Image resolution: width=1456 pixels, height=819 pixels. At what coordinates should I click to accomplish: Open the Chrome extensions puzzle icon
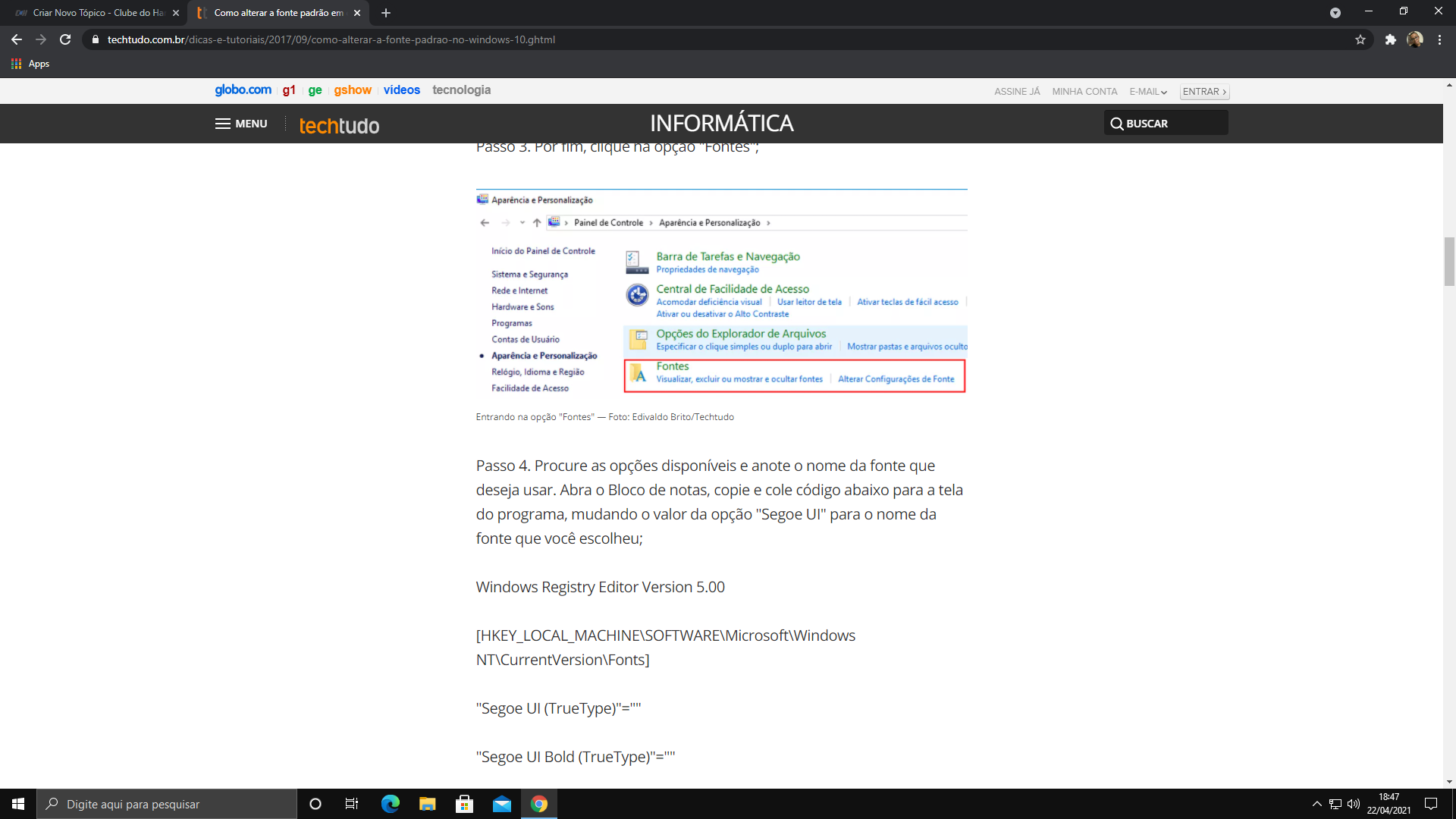tap(1390, 39)
